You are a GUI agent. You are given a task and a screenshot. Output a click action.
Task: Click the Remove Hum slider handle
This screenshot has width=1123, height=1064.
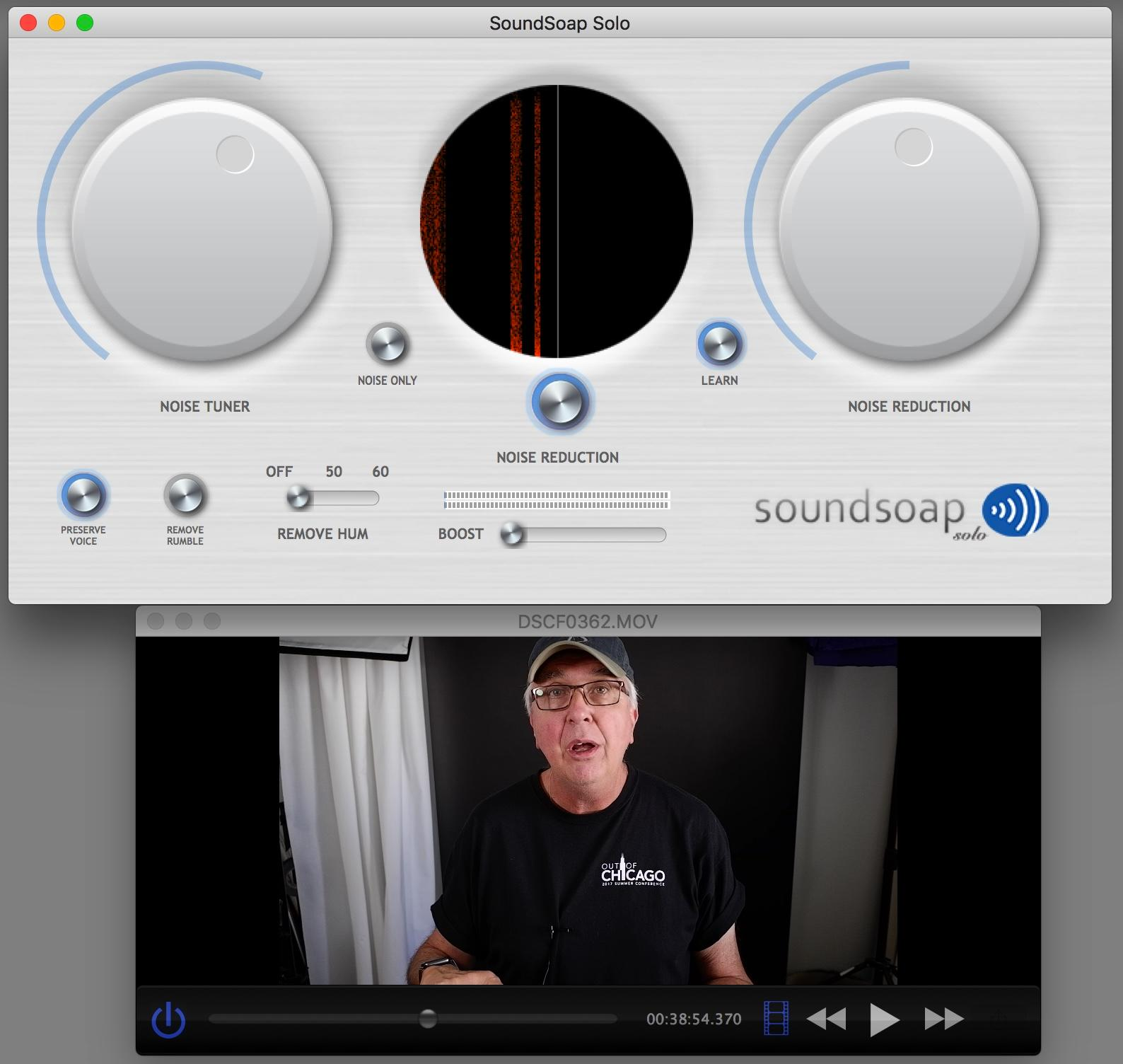coord(298,498)
